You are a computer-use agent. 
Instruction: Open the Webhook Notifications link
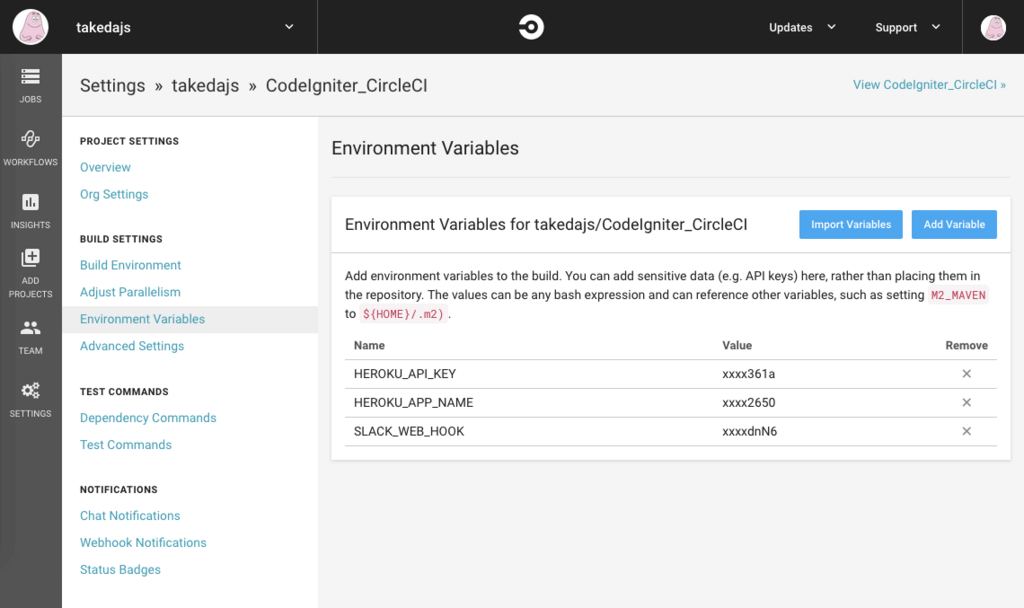(143, 543)
